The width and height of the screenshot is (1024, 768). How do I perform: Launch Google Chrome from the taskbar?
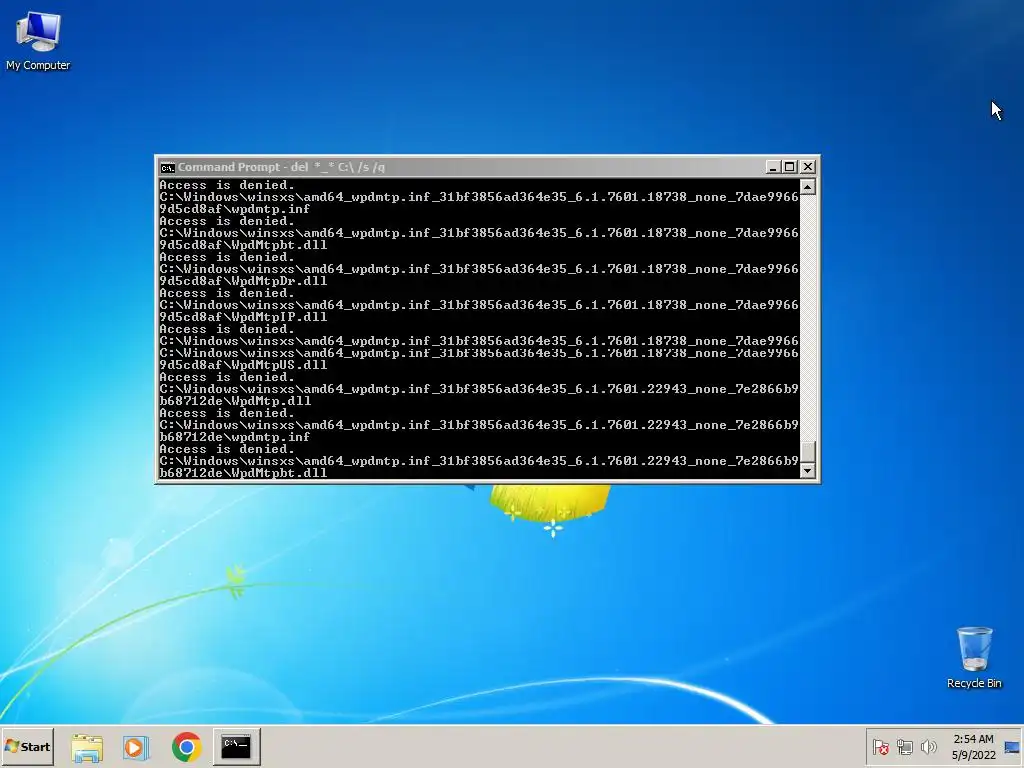186,746
